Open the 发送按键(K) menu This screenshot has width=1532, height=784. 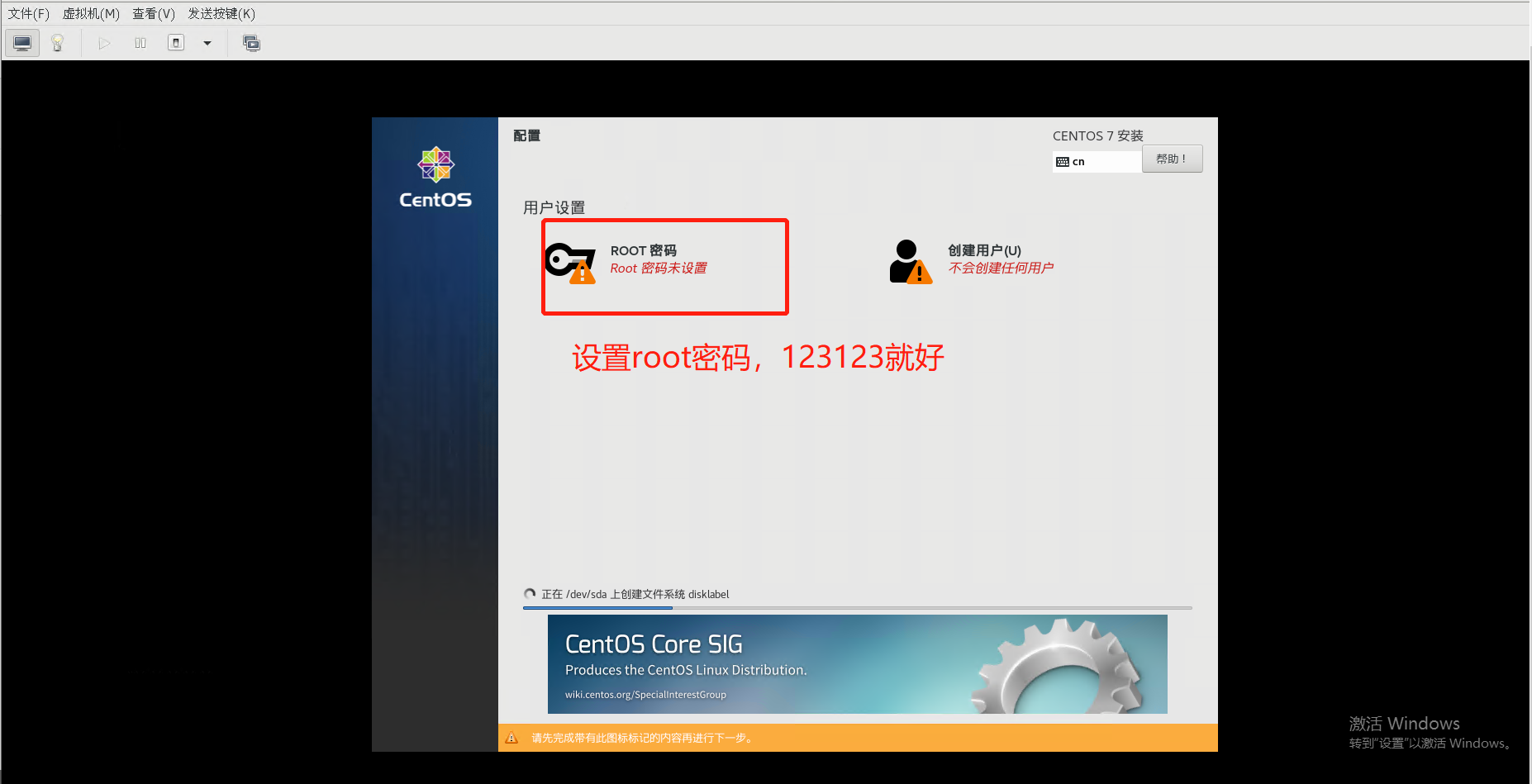coord(221,13)
